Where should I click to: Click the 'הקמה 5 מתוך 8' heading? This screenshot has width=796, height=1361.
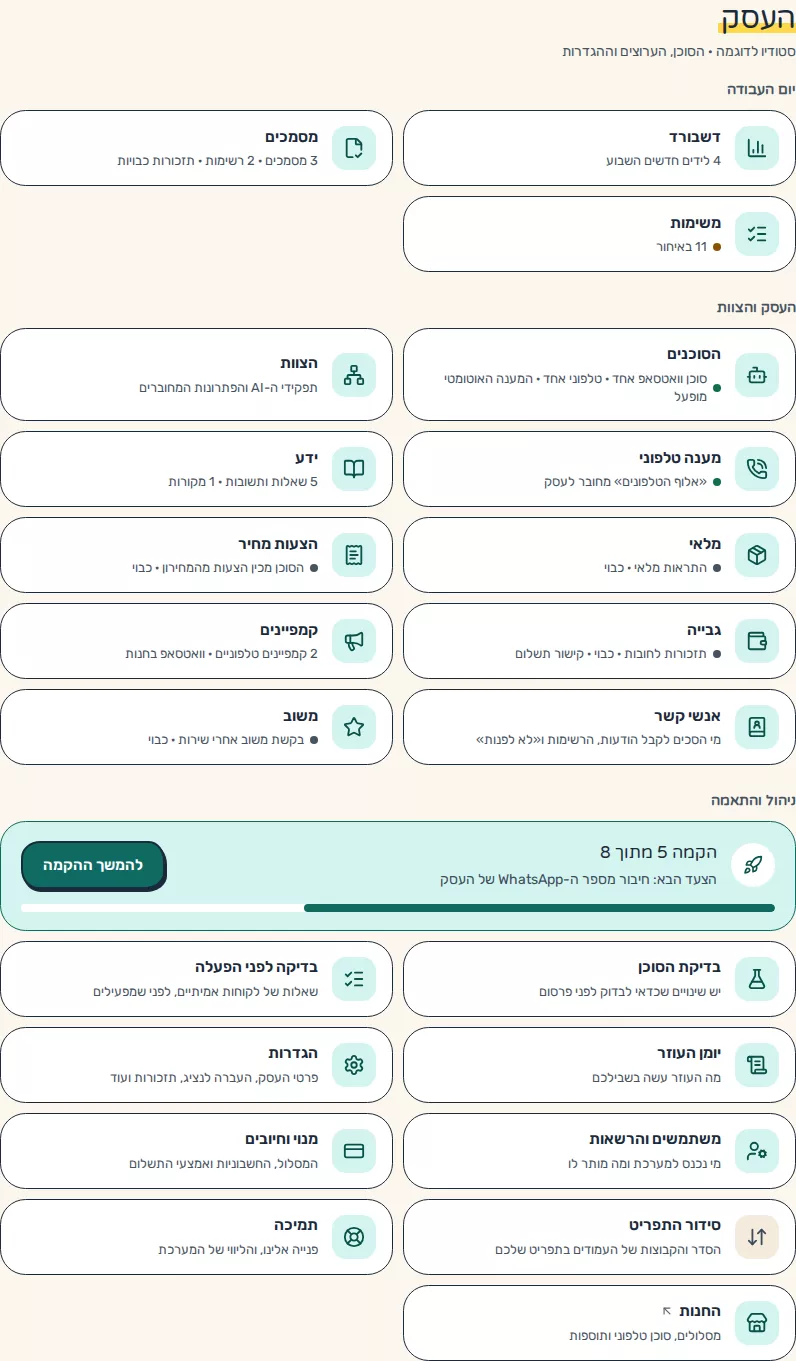[x=658, y=852]
